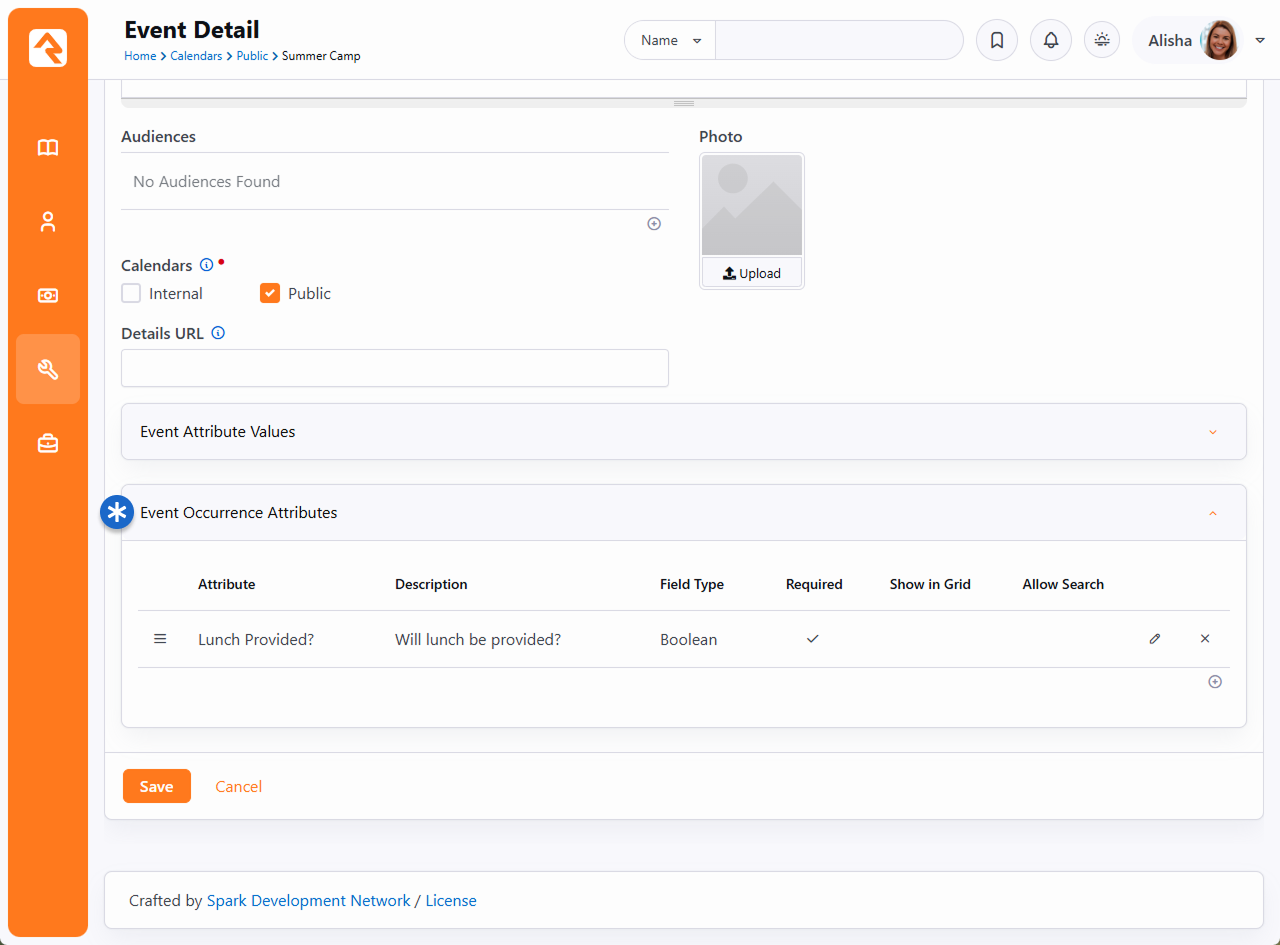Delete the Lunch Provided? attribute row

pyautogui.click(x=1205, y=639)
